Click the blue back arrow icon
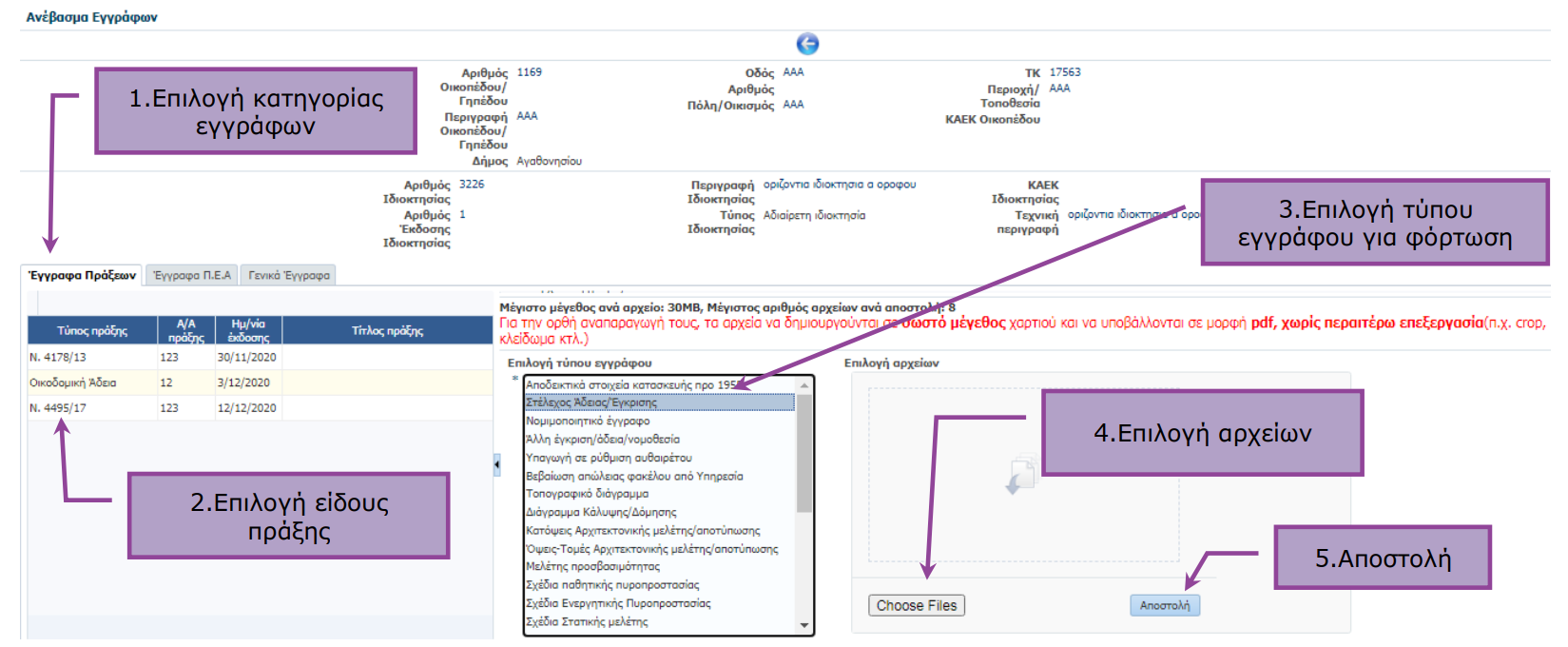Screen dimensions: 1568x647 tap(806, 44)
